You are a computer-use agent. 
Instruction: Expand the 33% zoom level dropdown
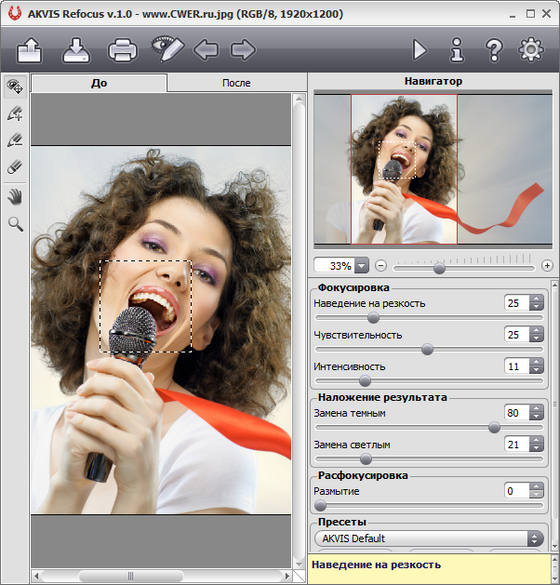(361, 266)
